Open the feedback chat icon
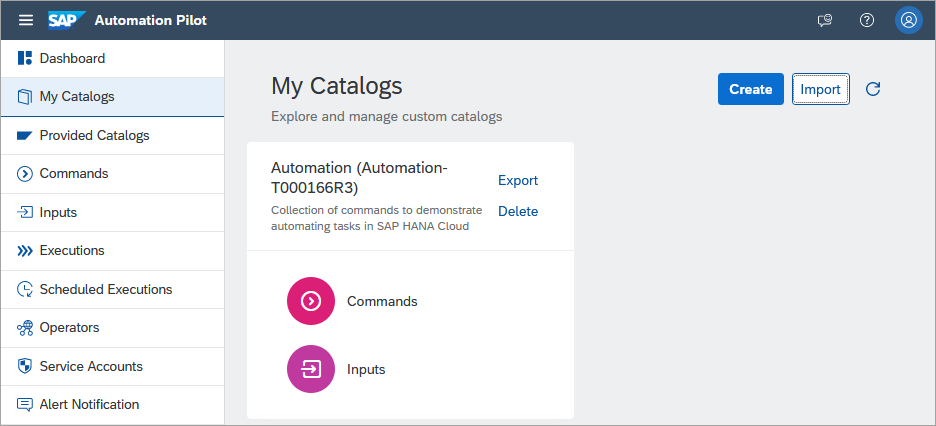The width and height of the screenshot is (936, 426). tap(824, 20)
